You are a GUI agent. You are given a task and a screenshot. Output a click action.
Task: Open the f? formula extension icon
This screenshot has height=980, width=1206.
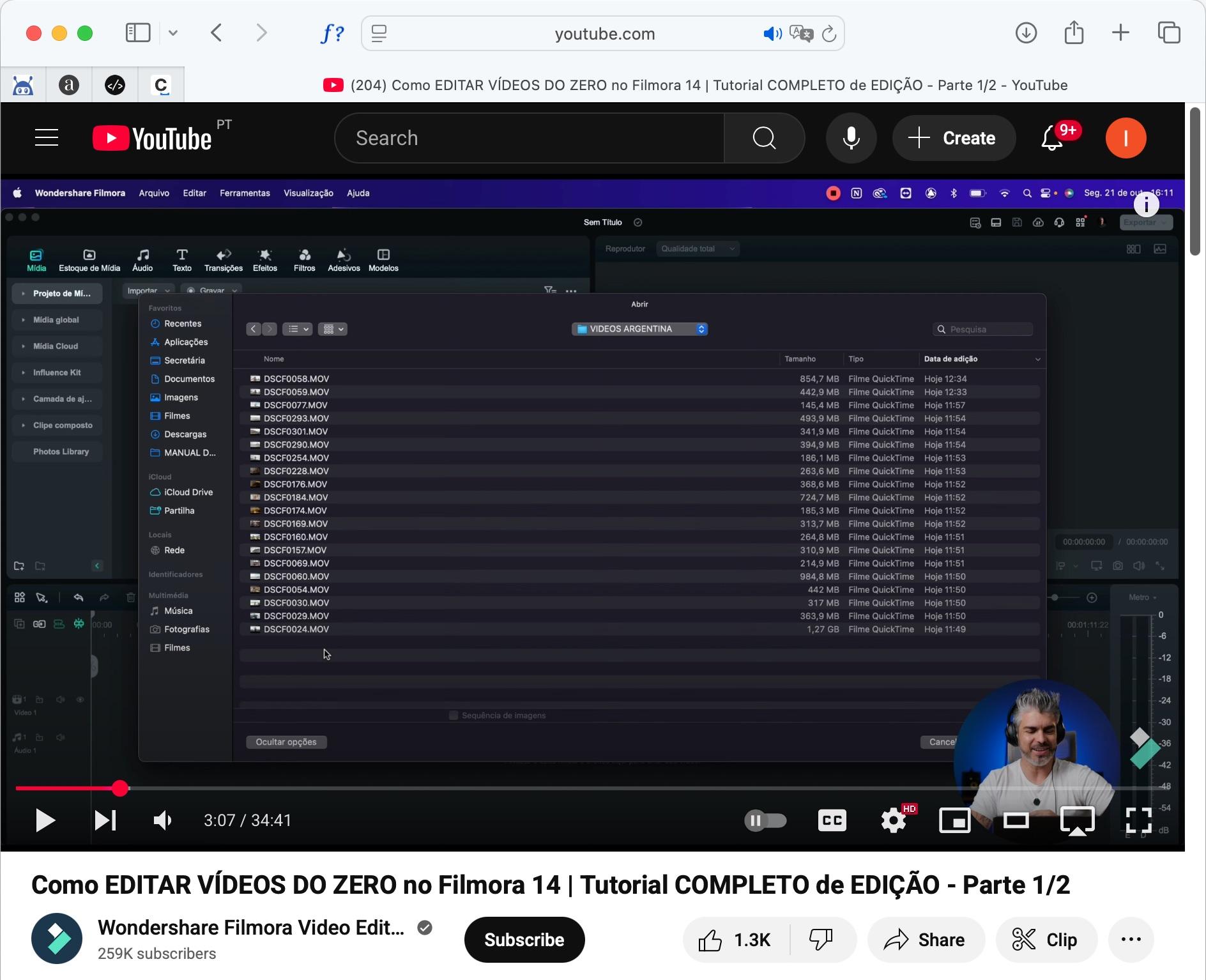pos(332,33)
